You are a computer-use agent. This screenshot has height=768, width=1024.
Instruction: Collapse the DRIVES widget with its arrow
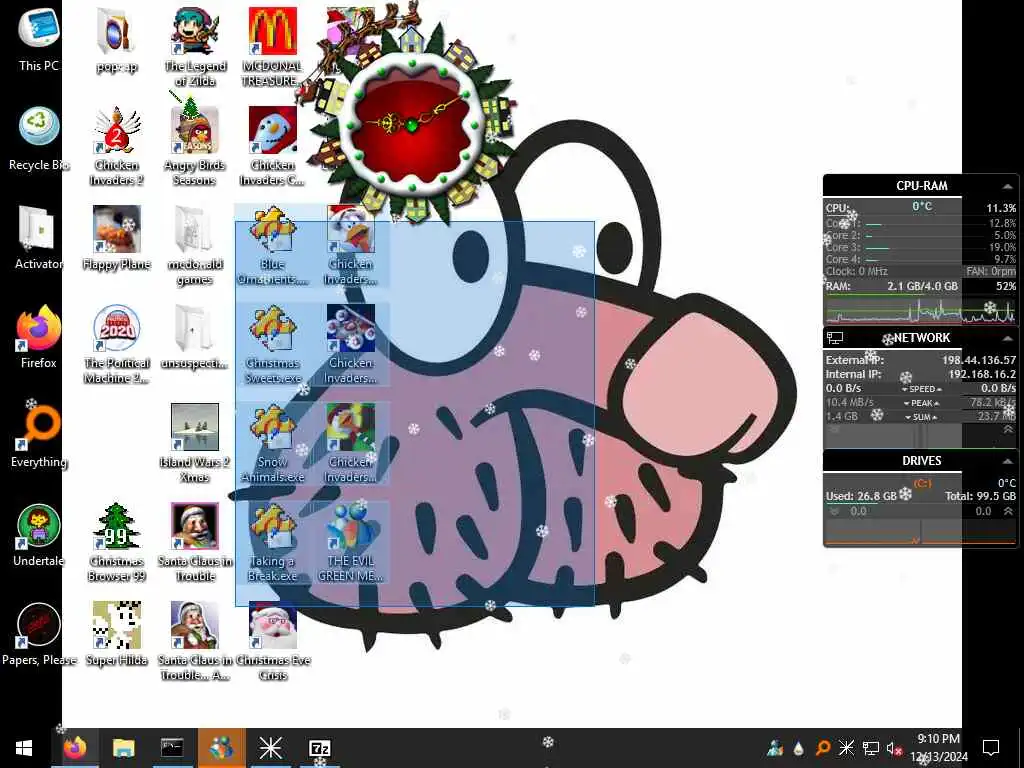click(x=1007, y=461)
